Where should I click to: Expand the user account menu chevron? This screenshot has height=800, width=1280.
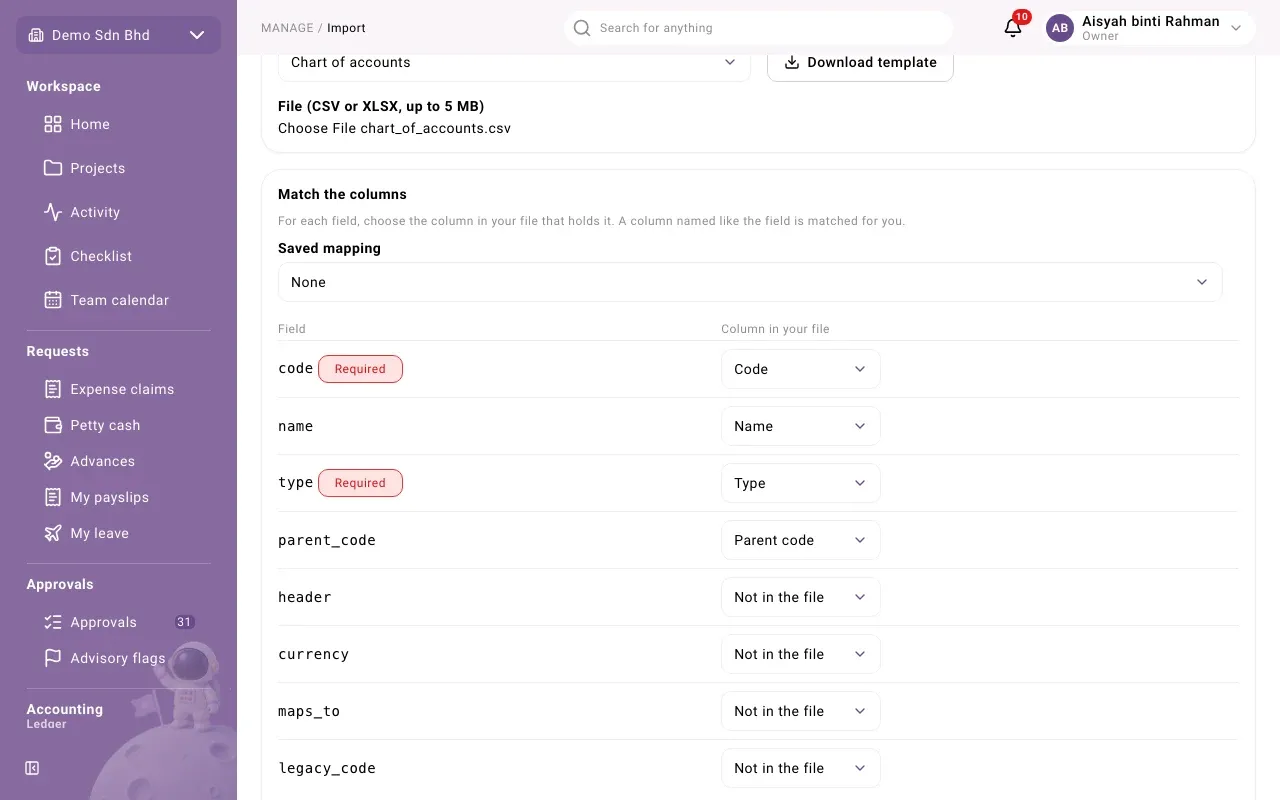[x=1236, y=28]
